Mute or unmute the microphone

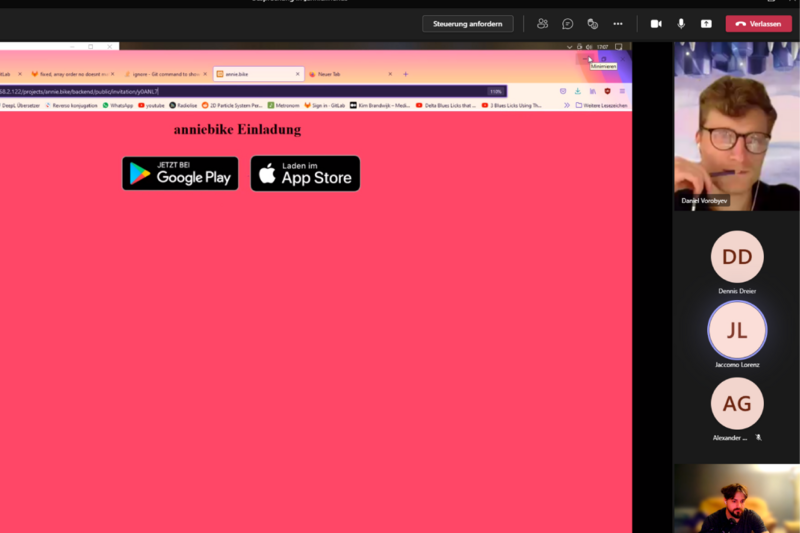pos(681,23)
